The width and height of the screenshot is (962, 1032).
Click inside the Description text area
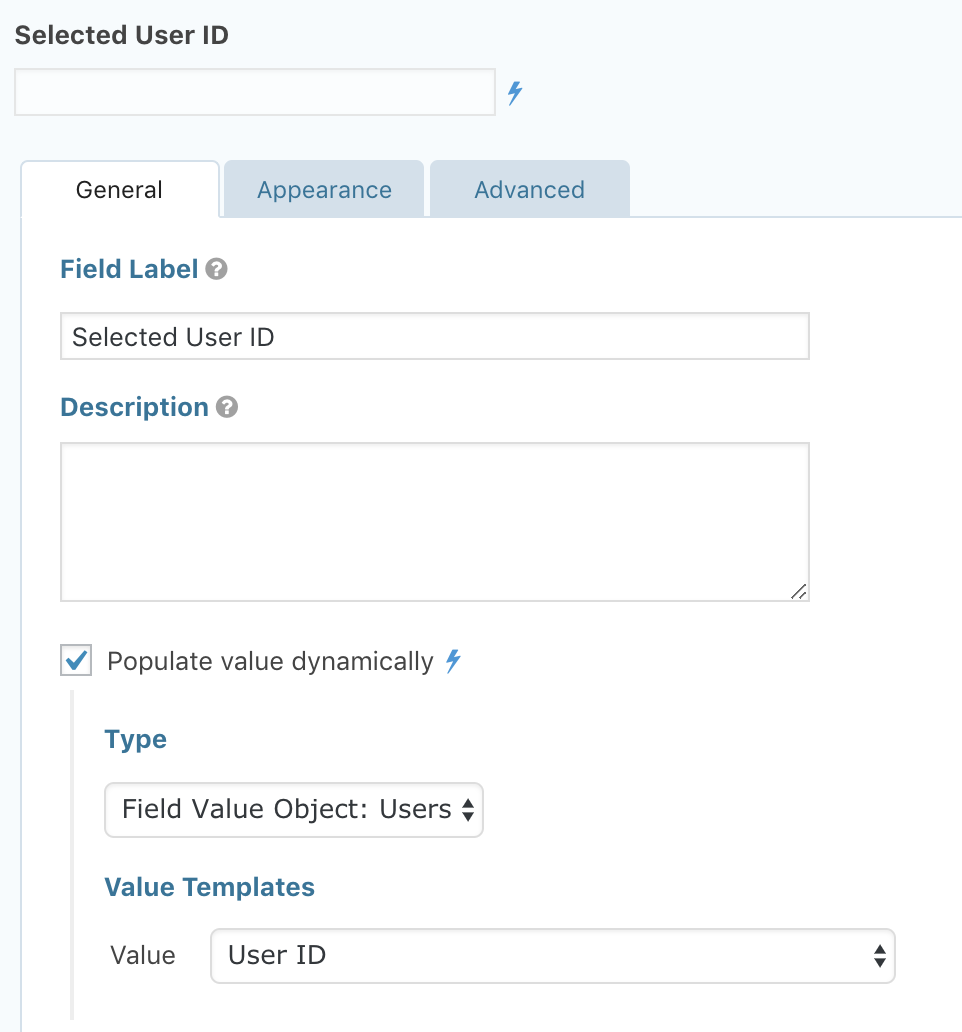click(x=434, y=521)
